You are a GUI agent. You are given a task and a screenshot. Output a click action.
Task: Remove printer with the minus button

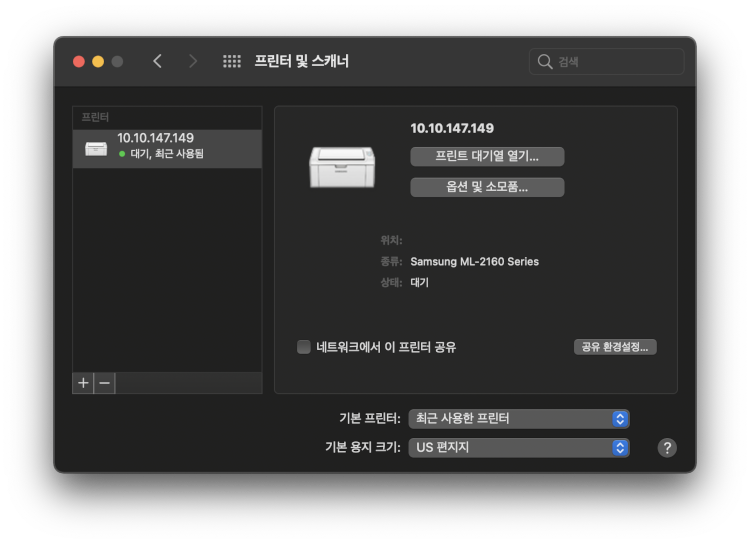[105, 383]
